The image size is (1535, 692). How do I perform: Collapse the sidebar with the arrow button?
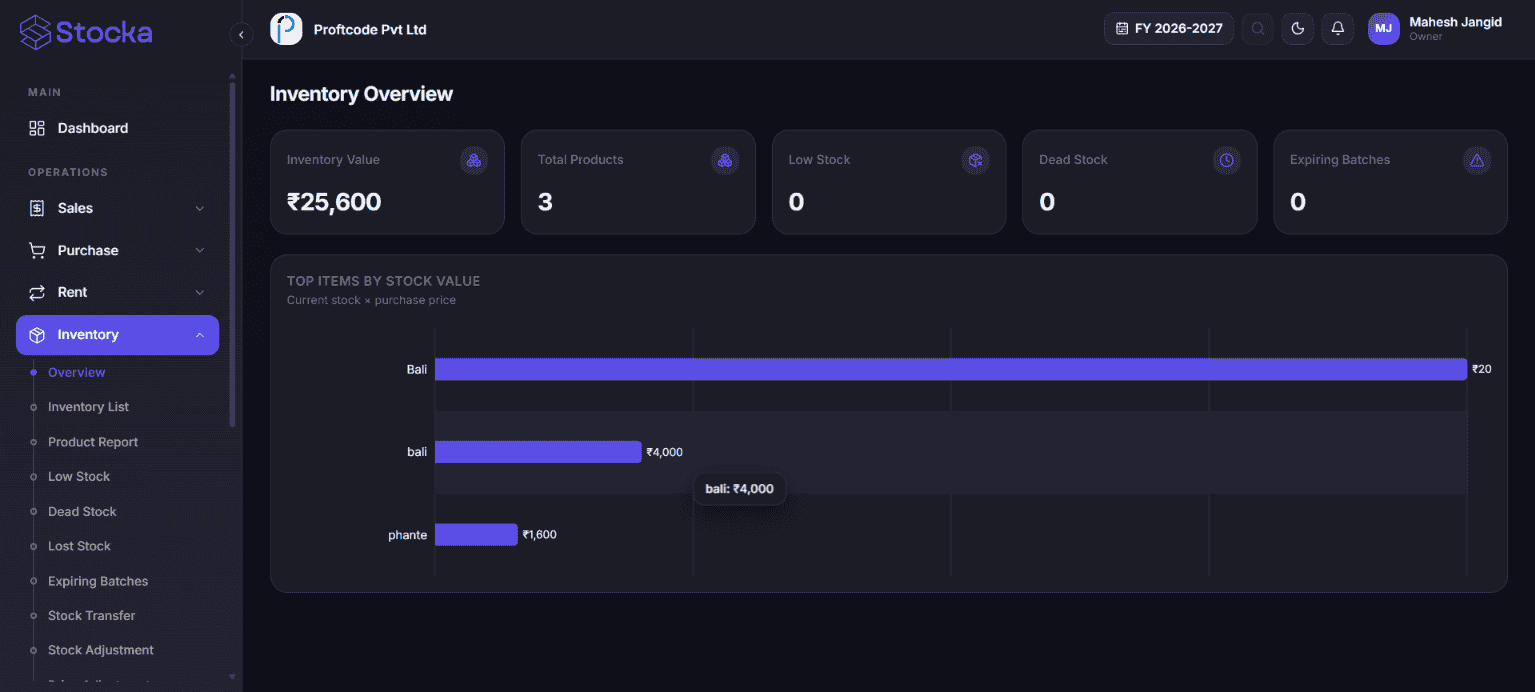[x=241, y=34]
